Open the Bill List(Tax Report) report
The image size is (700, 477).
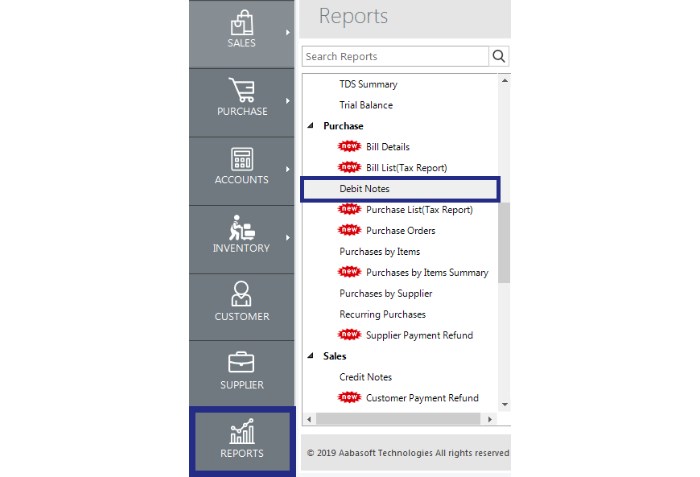pos(406,167)
